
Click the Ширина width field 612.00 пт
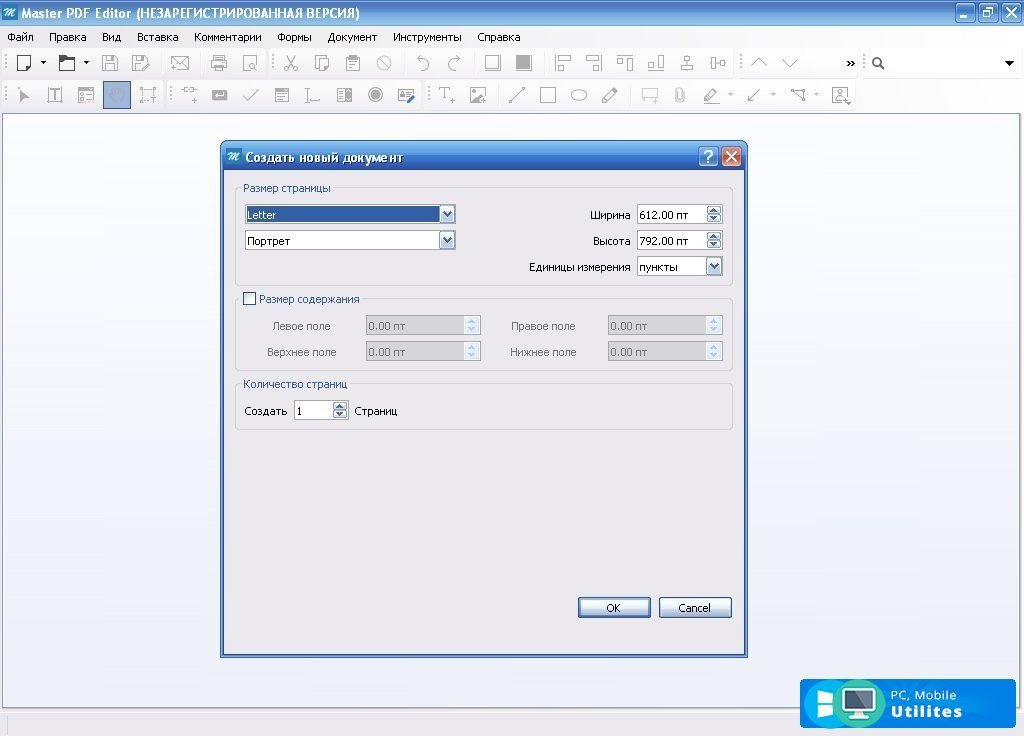[x=671, y=214]
